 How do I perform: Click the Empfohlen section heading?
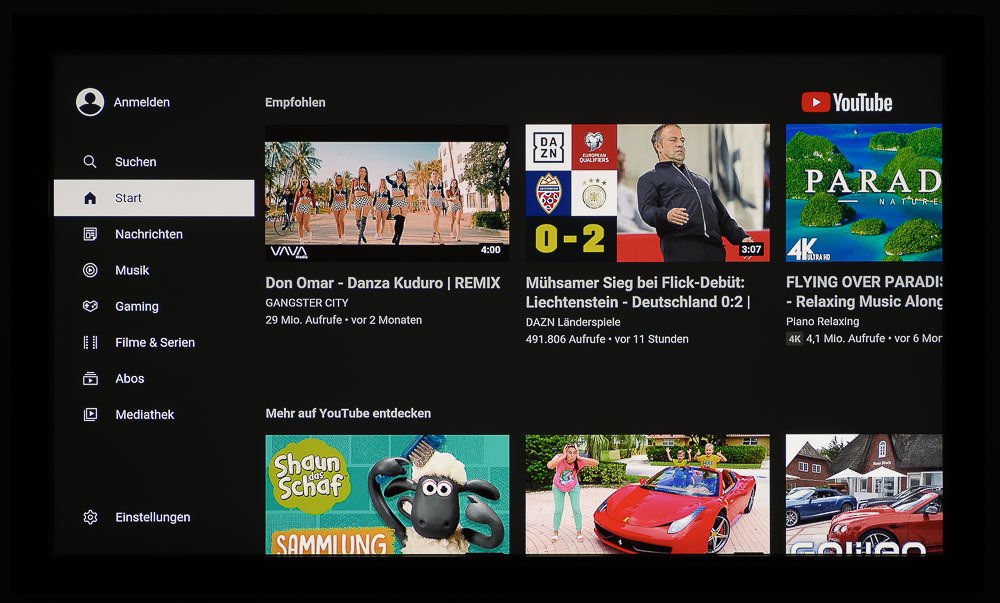pos(295,103)
